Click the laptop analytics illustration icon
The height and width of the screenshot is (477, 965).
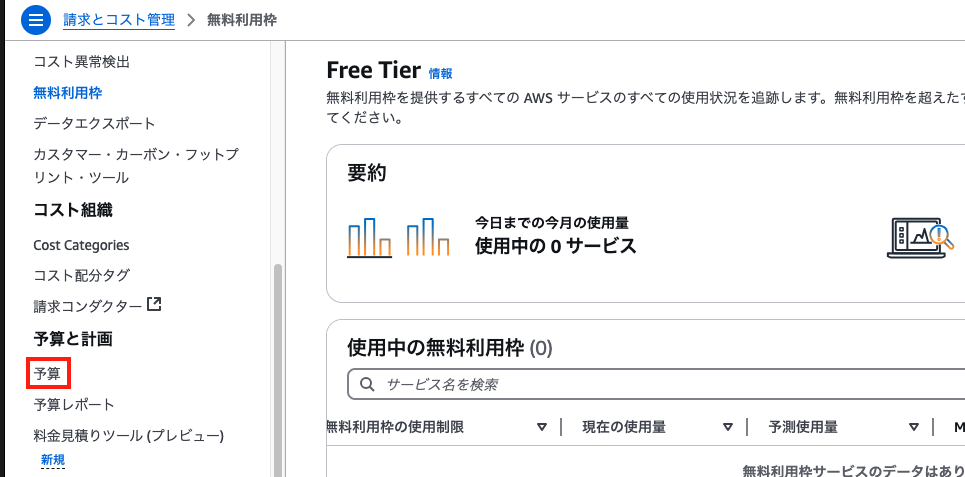tap(921, 238)
